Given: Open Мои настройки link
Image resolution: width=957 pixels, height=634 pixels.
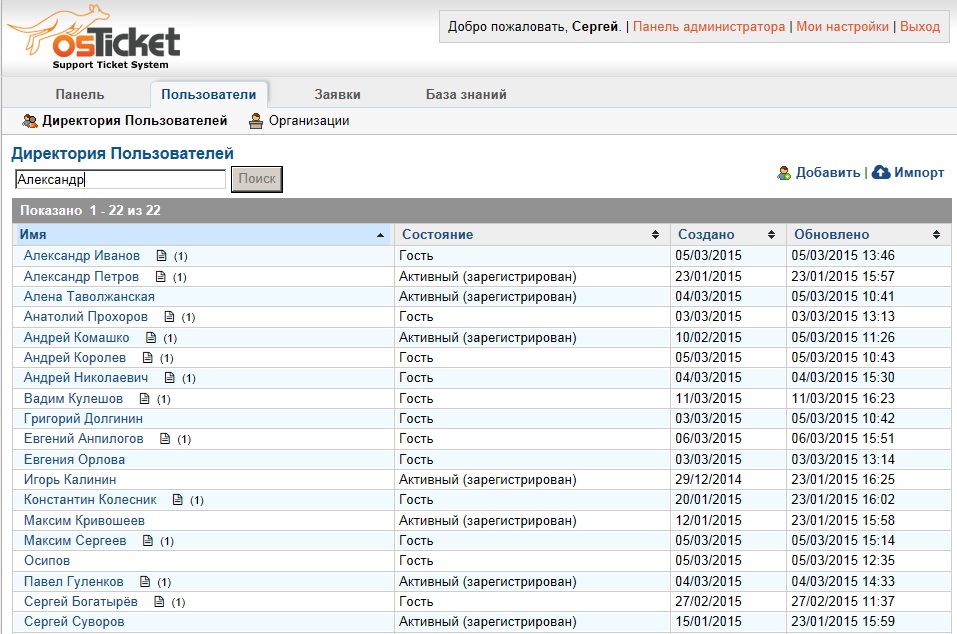Looking at the screenshot, I should pyautogui.click(x=842, y=27).
